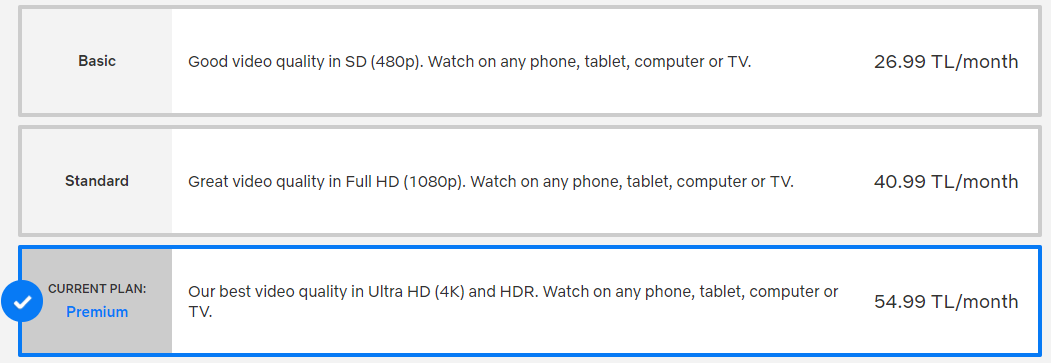The height and width of the screenshot is (363, 1051).
Task: Click the blue checkmark icon beside Premium
Action: coord(22,302)
